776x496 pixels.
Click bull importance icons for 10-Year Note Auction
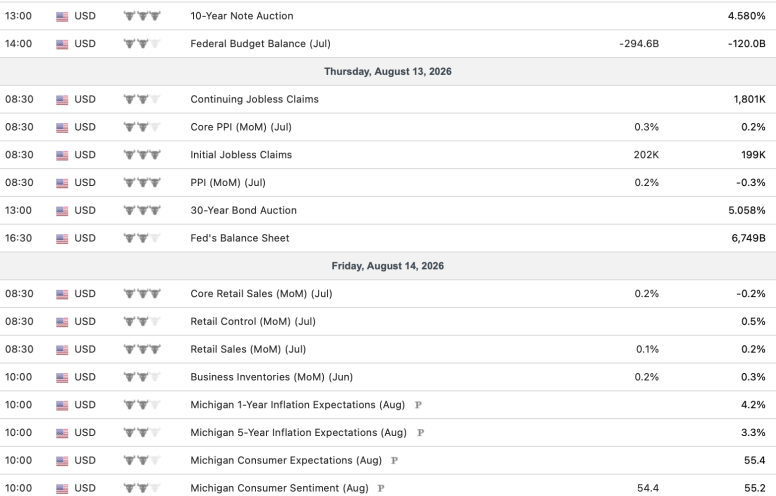click(142, 16)
